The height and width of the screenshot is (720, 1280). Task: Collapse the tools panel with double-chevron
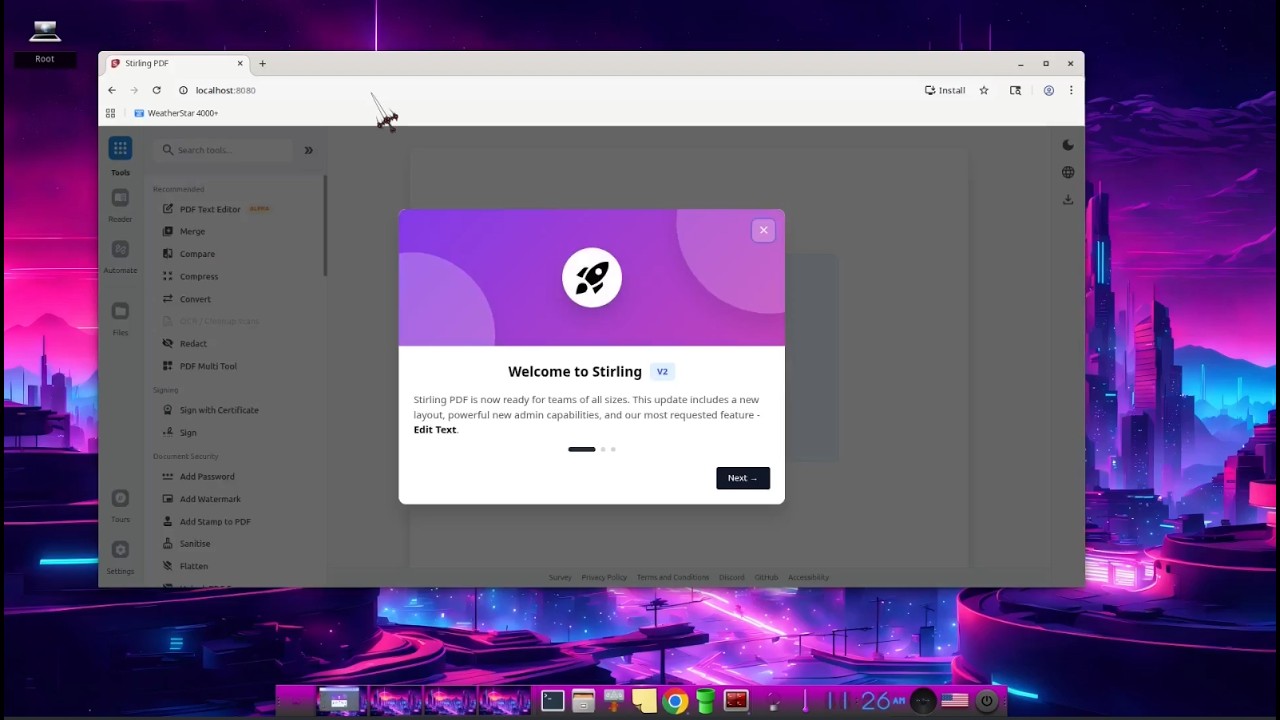(x=308, y=150)
